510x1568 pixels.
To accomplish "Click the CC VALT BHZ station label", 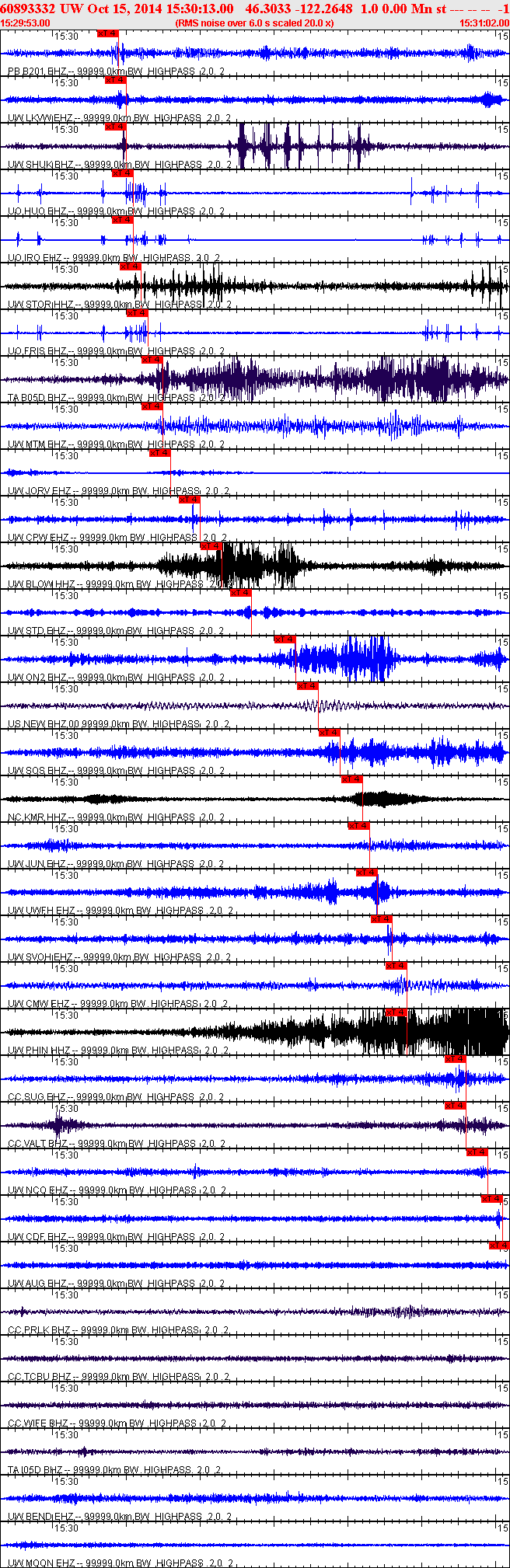I will (37, 1144).
